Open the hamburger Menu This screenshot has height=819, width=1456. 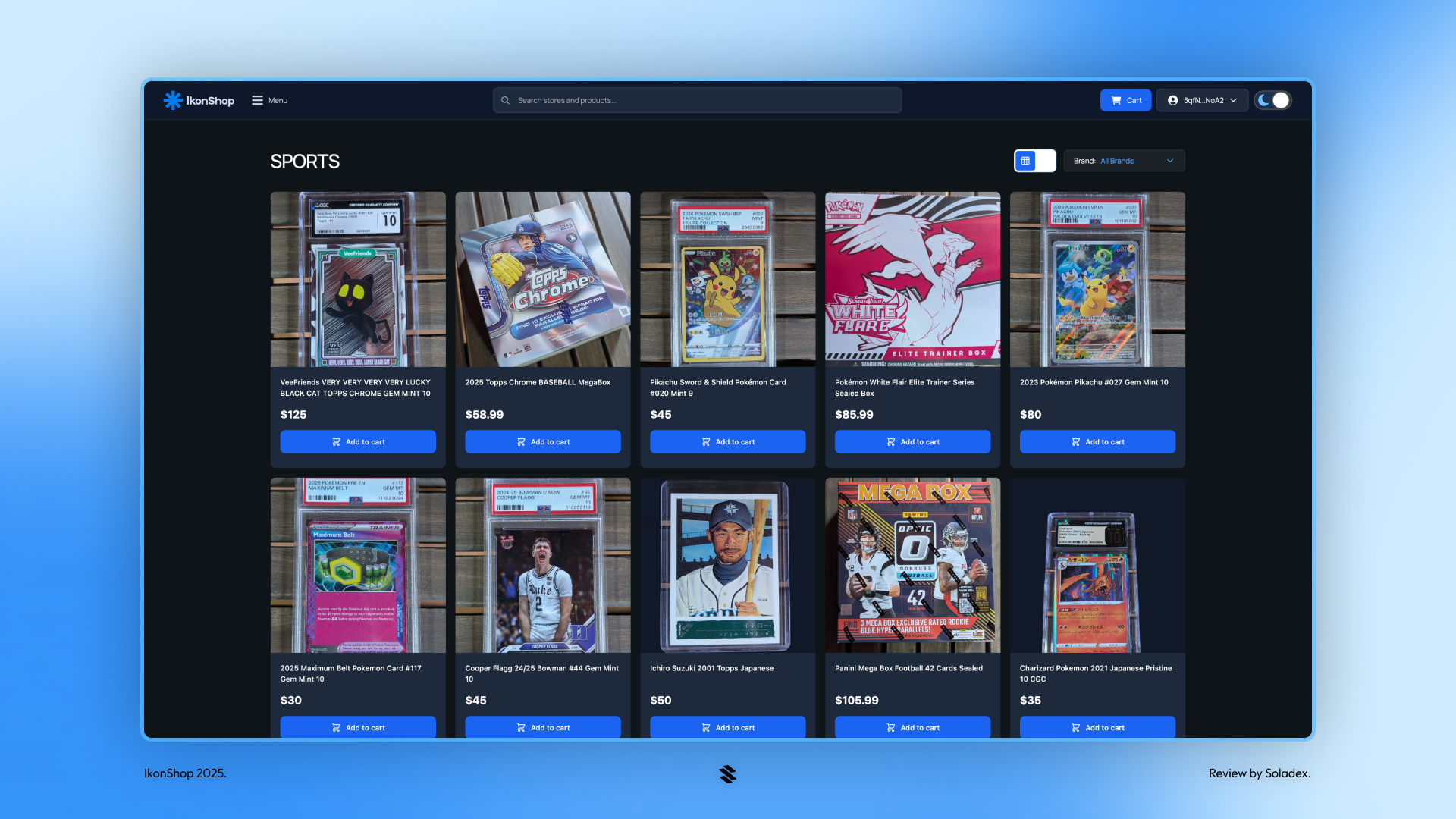(269, 100)
